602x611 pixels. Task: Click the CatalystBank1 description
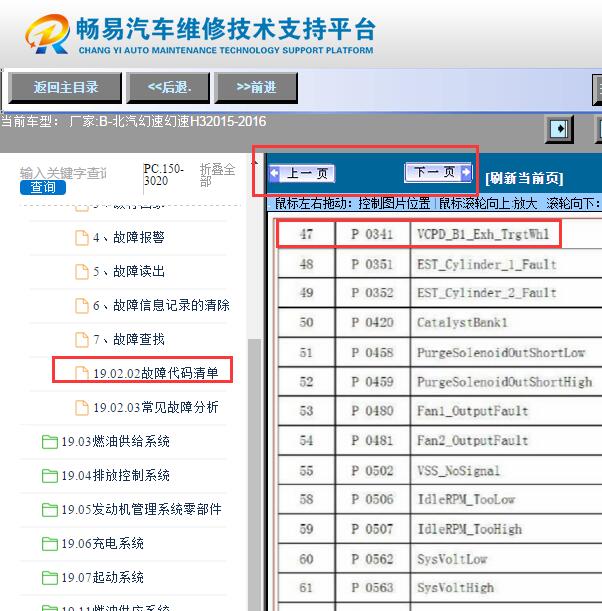coord(462,323)
